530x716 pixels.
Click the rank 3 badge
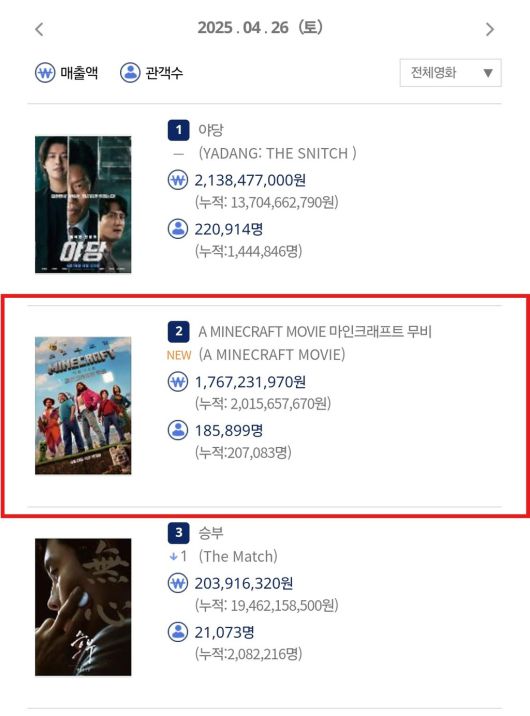coord(178,532)
